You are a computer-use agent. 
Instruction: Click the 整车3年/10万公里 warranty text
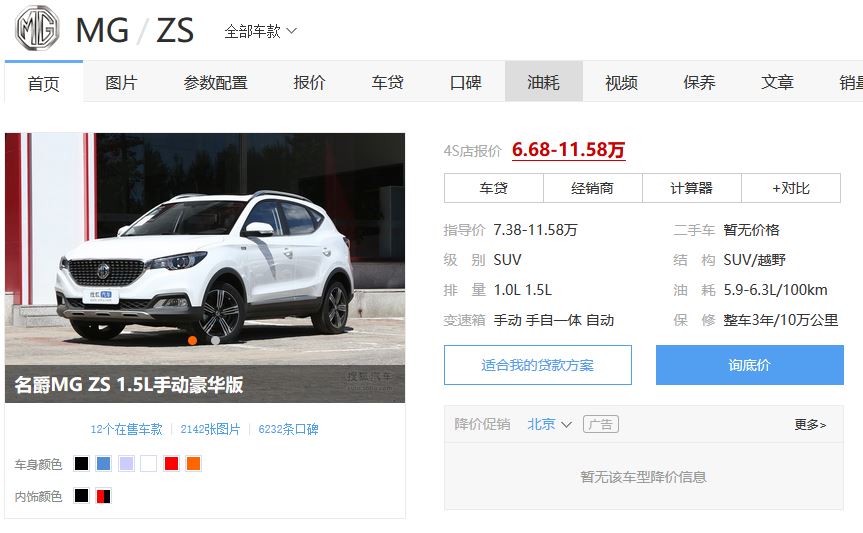[781, 320]
